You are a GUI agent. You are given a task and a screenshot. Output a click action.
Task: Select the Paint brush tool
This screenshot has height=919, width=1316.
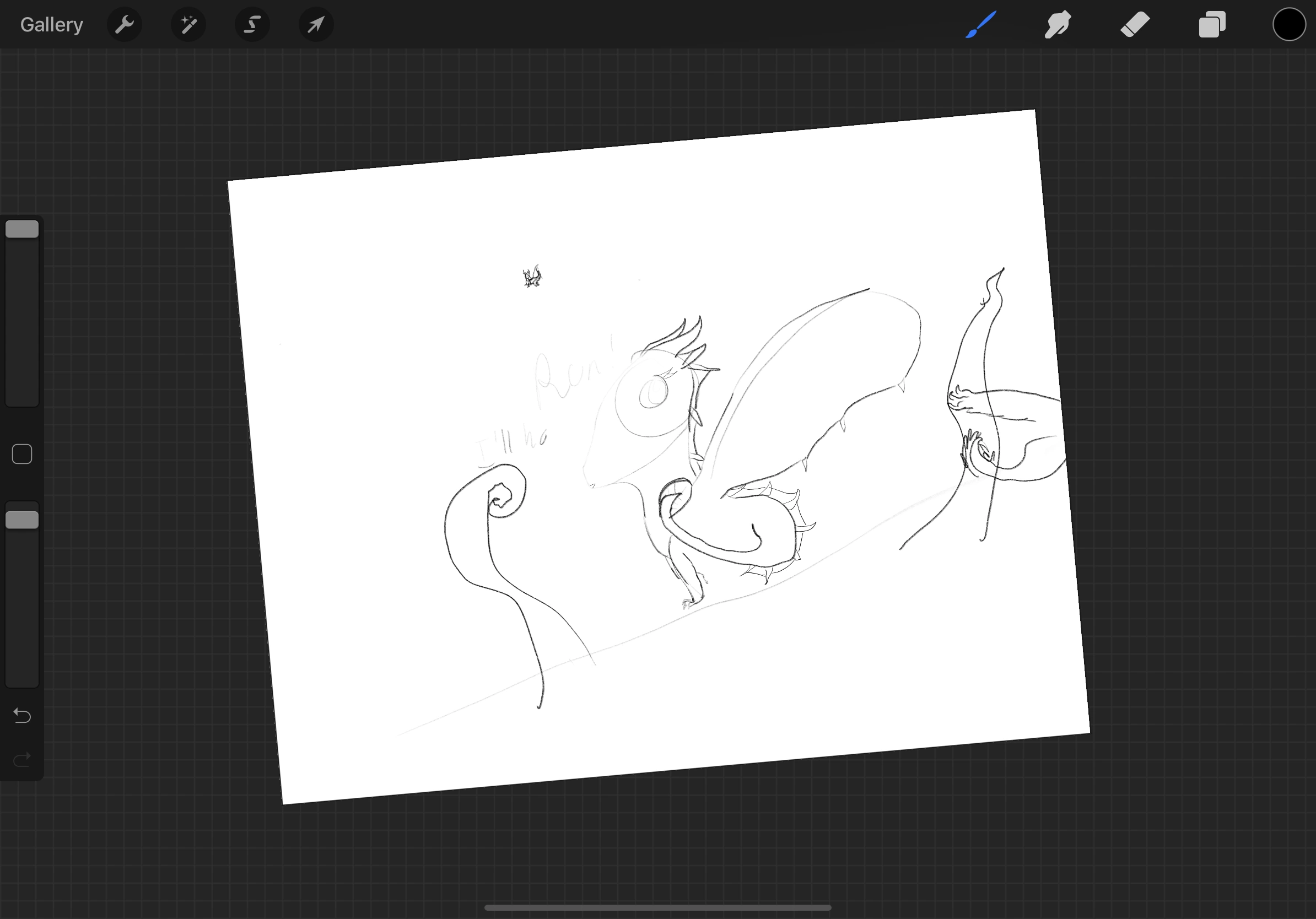coord(981,25)
